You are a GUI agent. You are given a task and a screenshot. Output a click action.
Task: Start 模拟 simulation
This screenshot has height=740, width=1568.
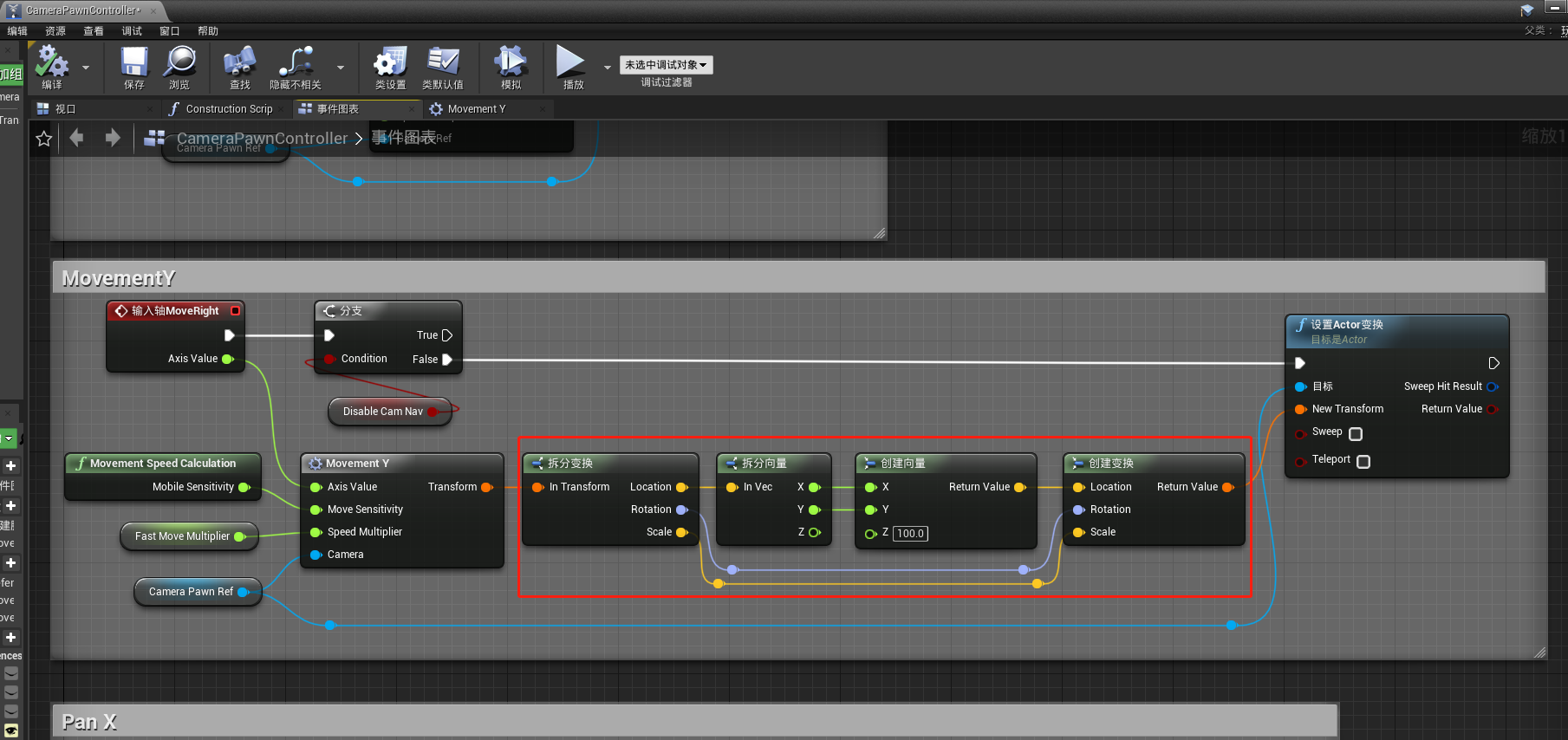point(511,68)
